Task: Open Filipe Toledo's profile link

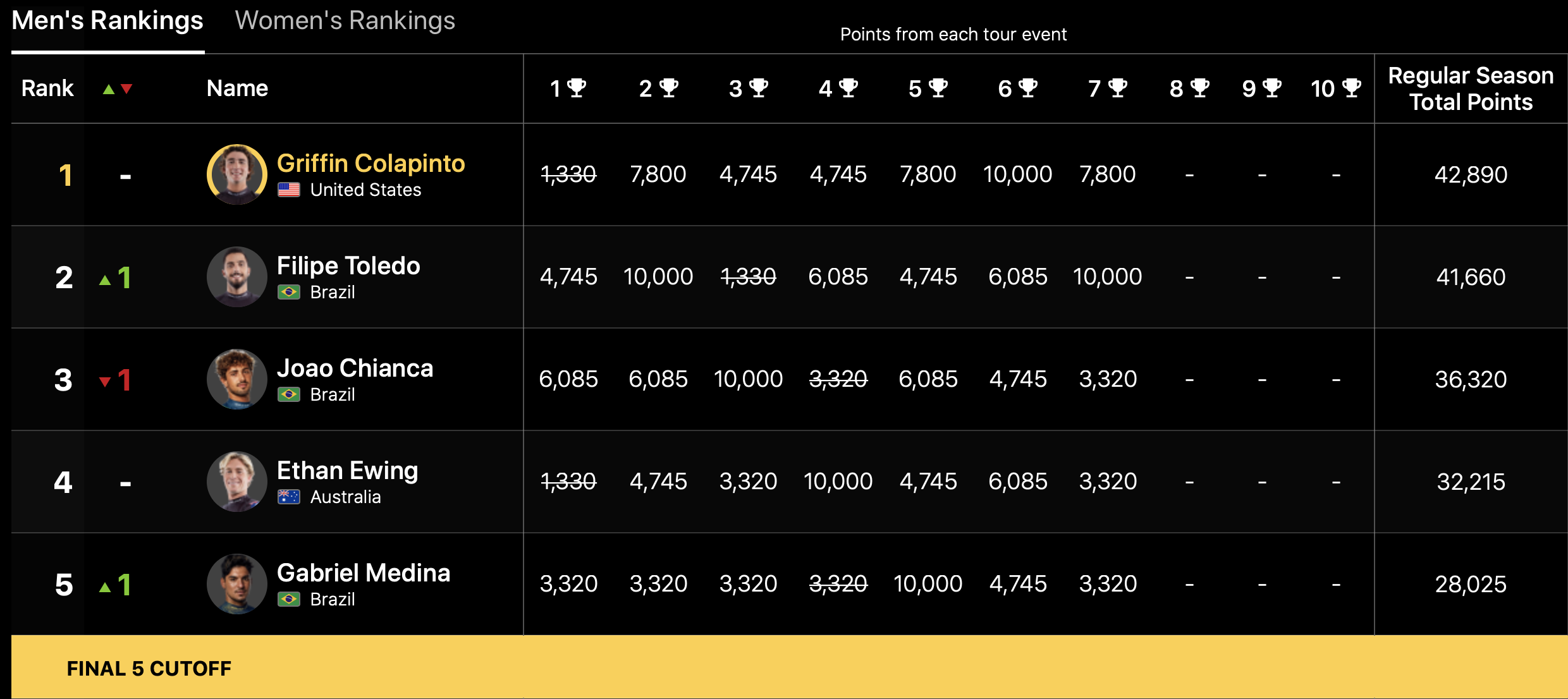Action: point(348,265)
